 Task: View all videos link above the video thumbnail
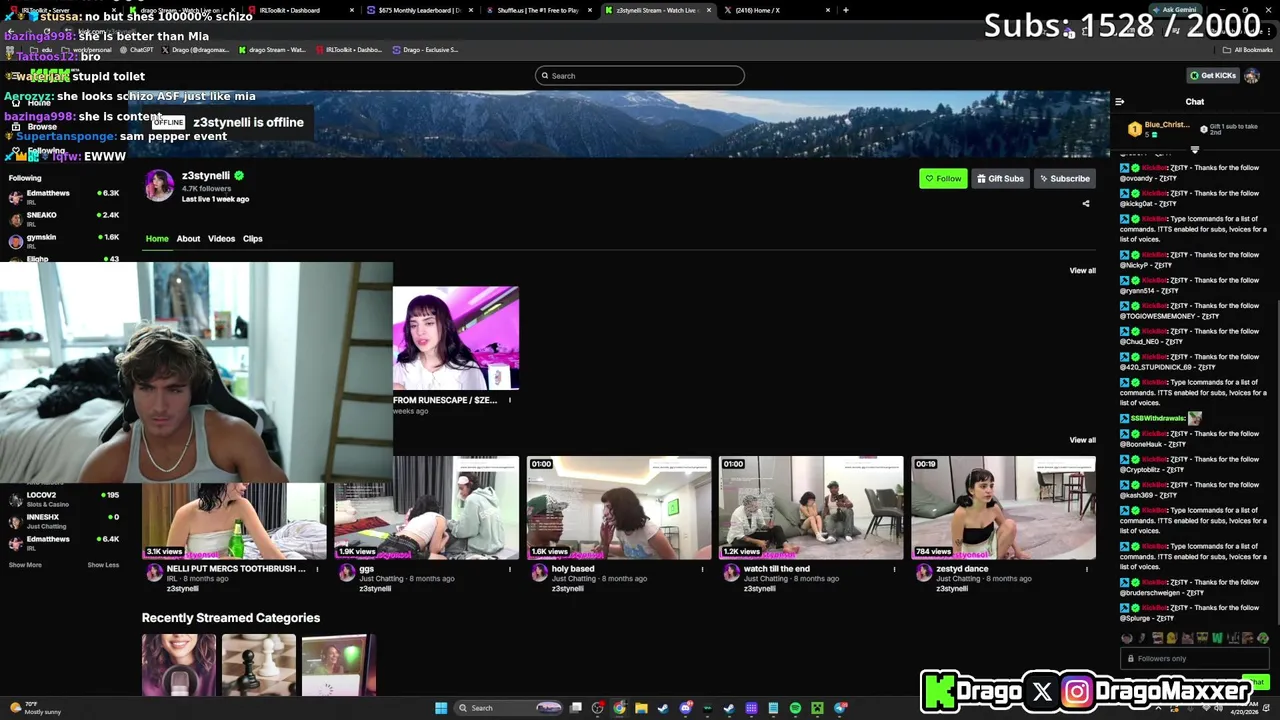(1082, 271)
